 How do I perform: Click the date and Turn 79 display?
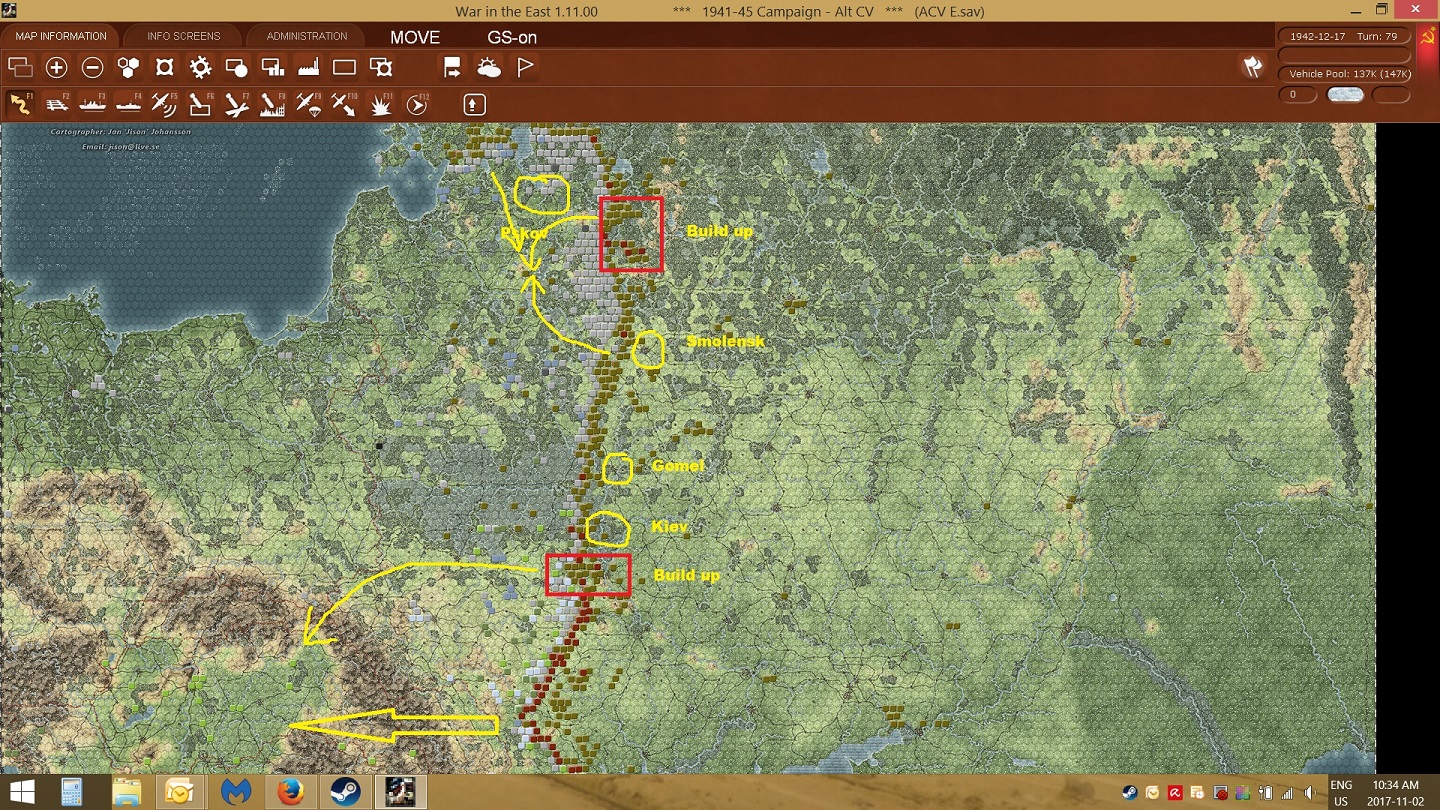point(1342,36)
